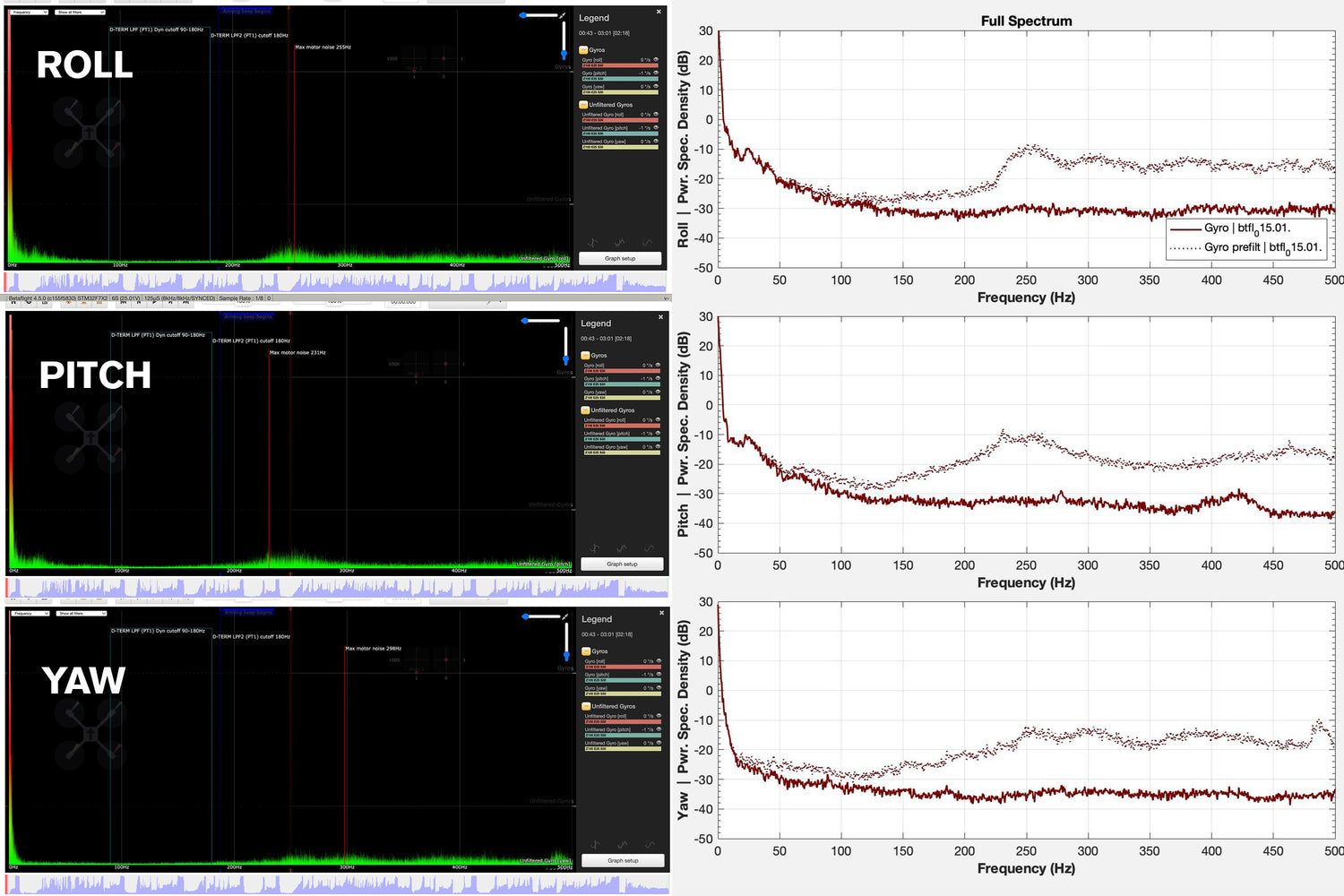Click Gyros folder icon in YAW legend
Viewport: 1344px width, 896px height.
[586, 651]
